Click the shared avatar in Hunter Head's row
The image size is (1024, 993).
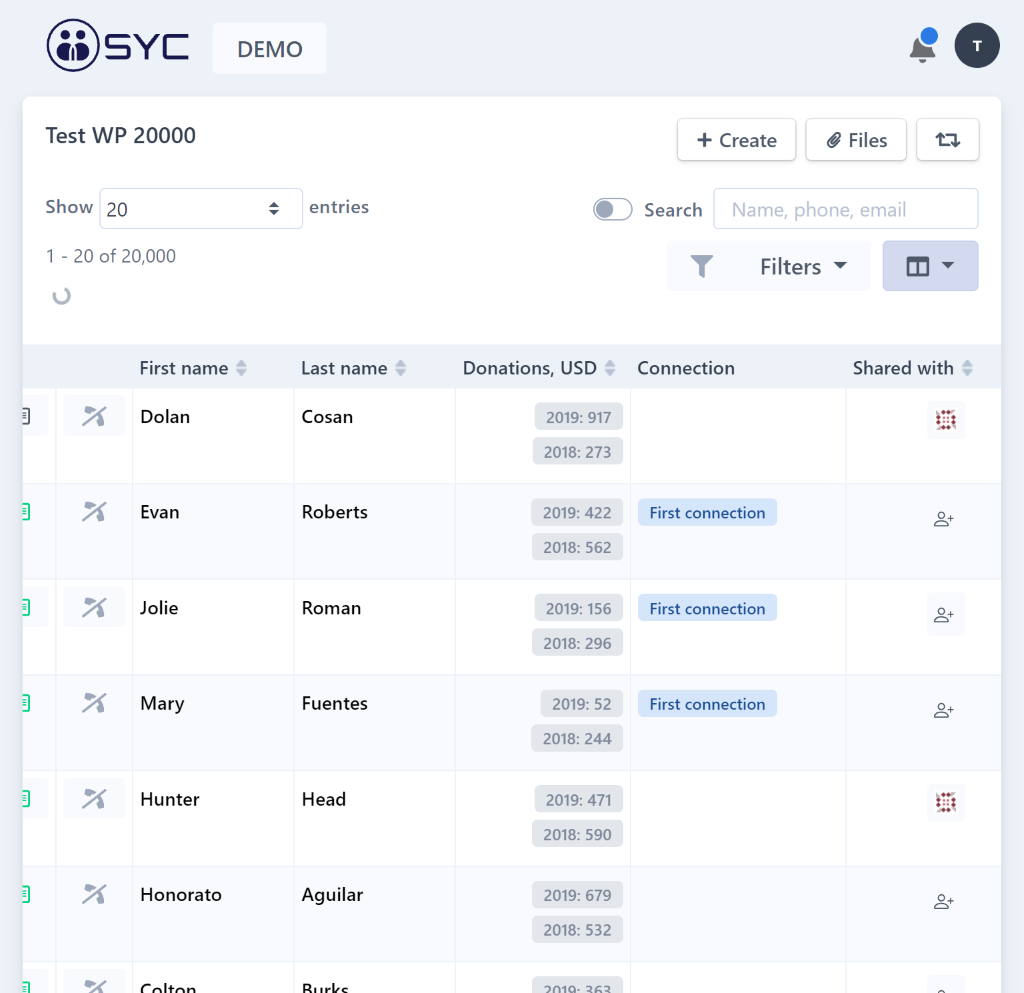point(945,801)
